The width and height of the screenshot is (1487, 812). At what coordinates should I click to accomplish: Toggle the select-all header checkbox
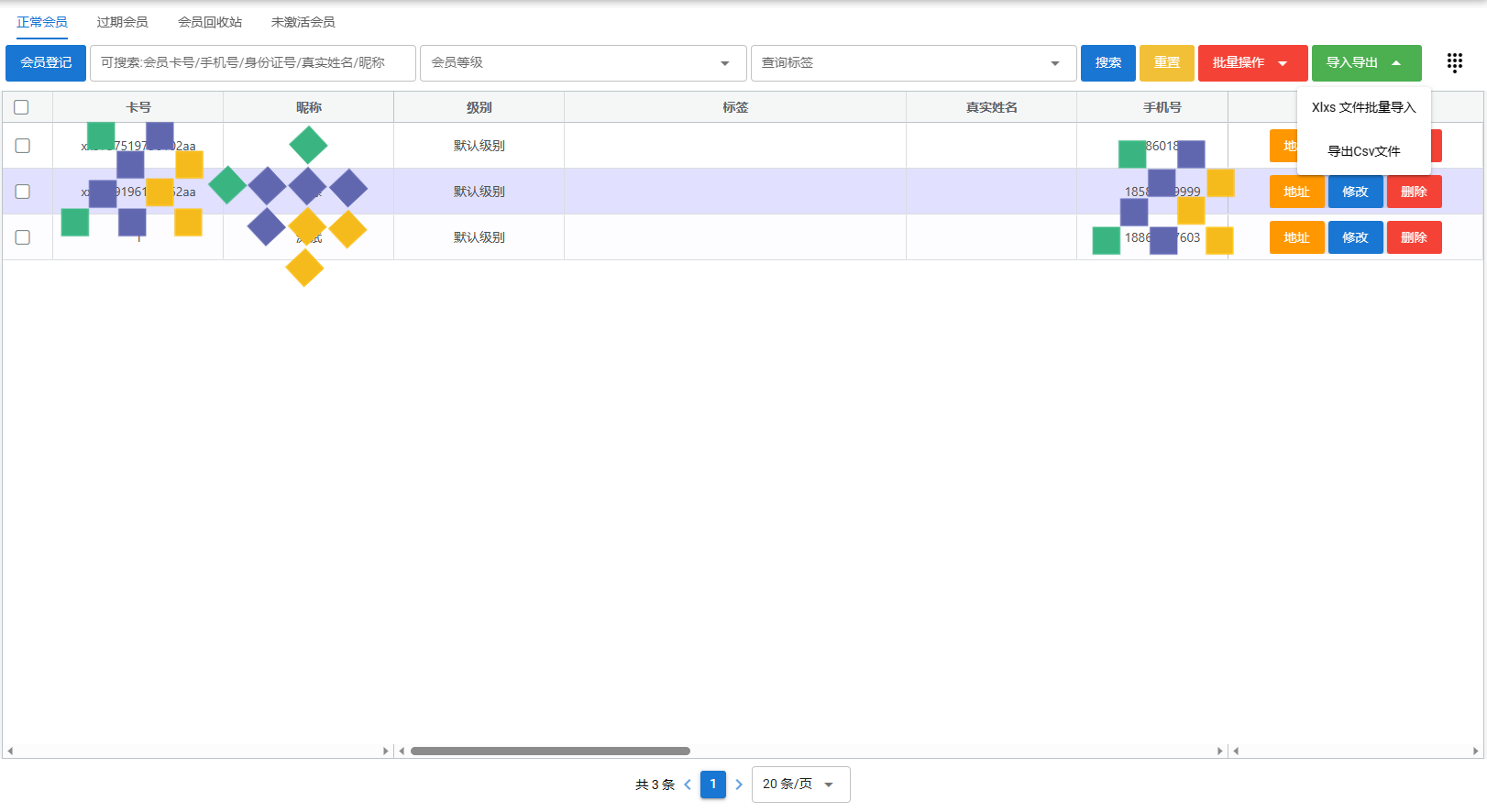tap(22, 107)
